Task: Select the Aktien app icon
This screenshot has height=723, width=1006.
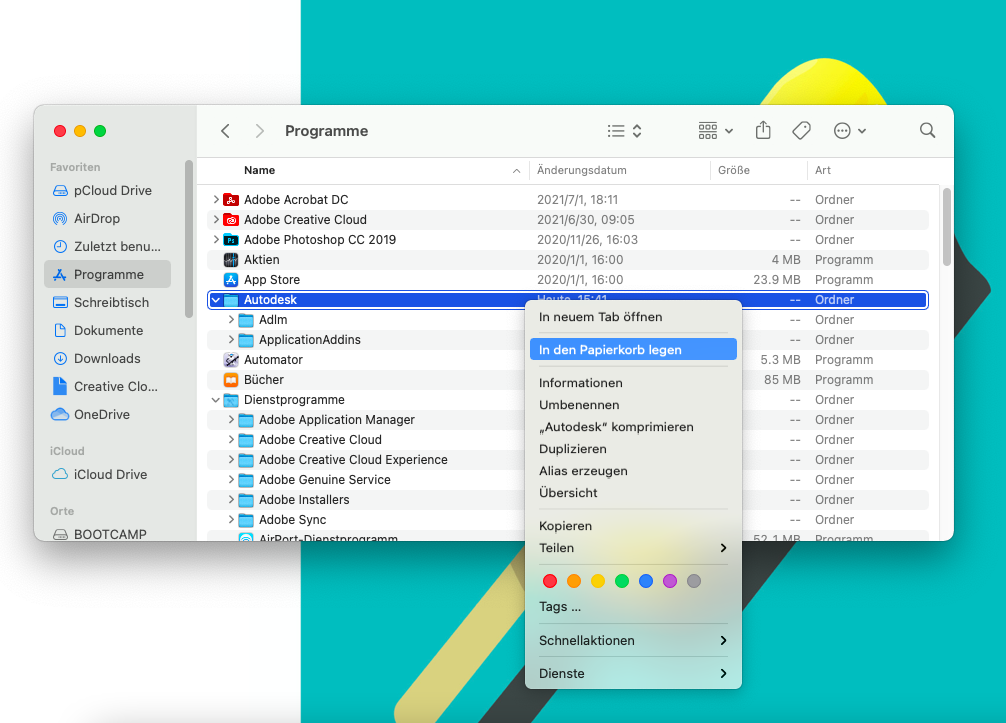Action: (x=231, y=260)
